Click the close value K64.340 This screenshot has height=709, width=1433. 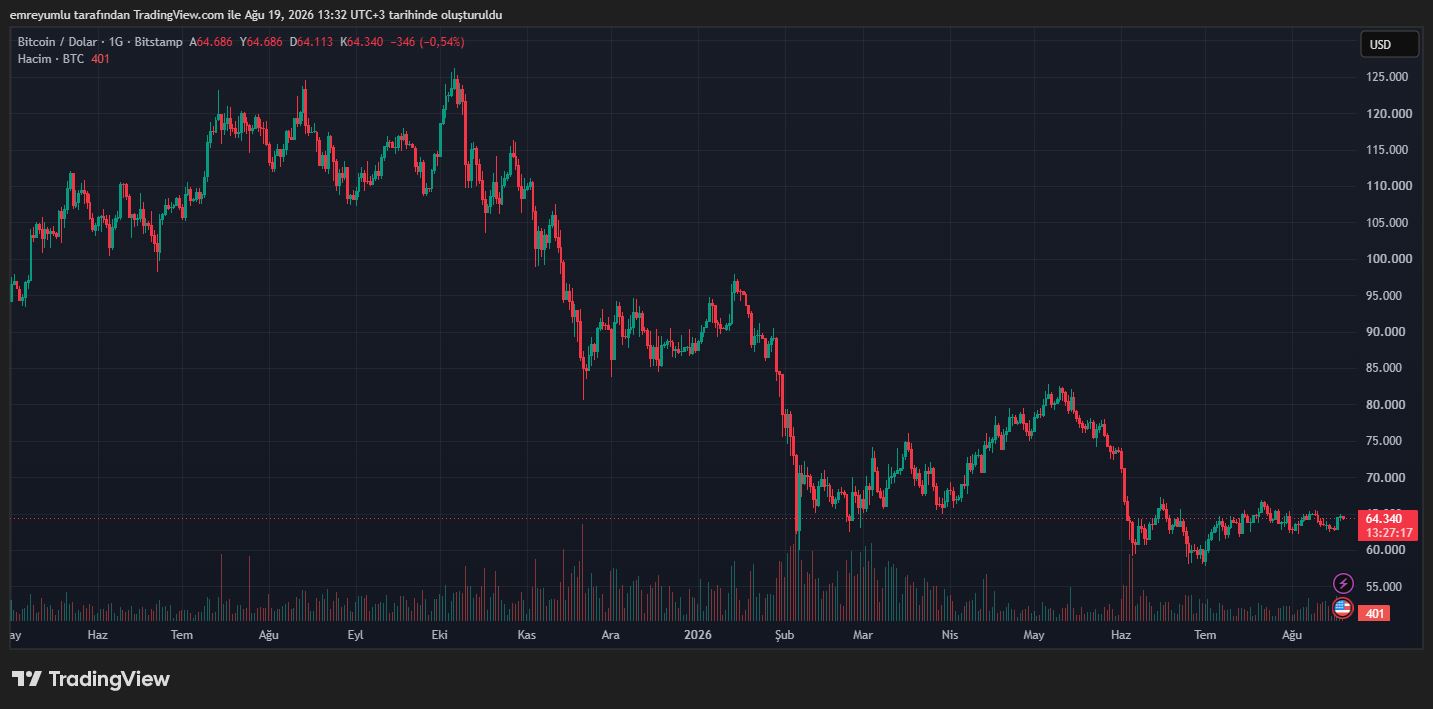(x=362, y=42)
